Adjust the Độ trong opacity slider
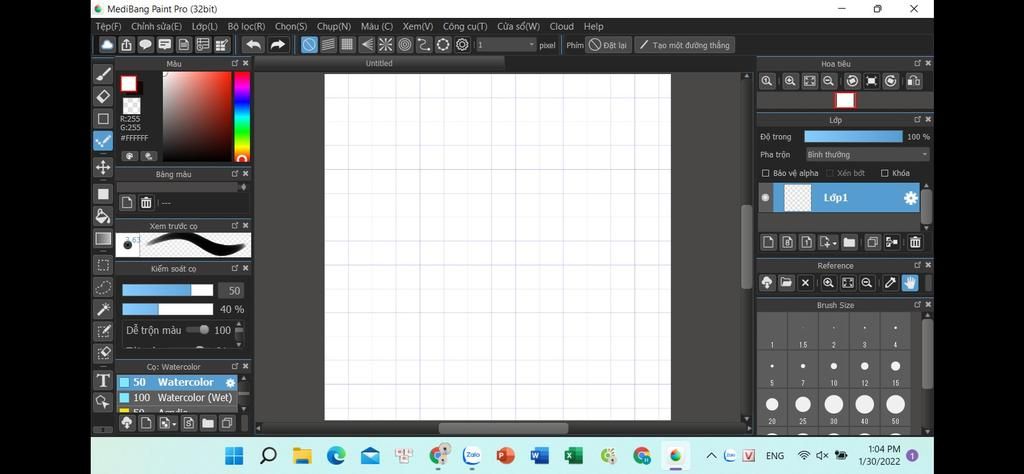Image resolution: width=1024 pixels, height=474 pixels. (854, 136)
